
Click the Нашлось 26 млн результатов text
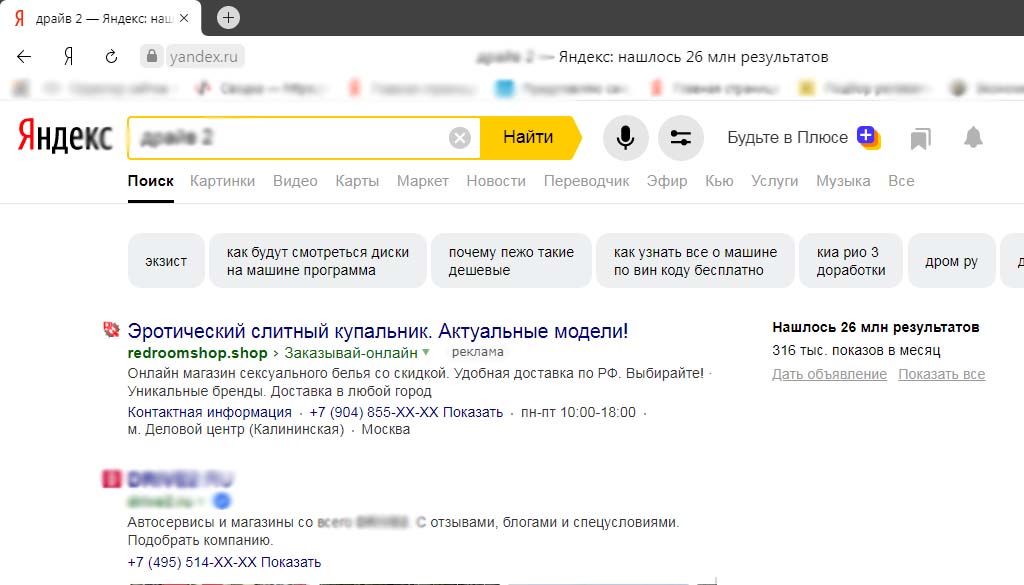[x=876, y=327]
